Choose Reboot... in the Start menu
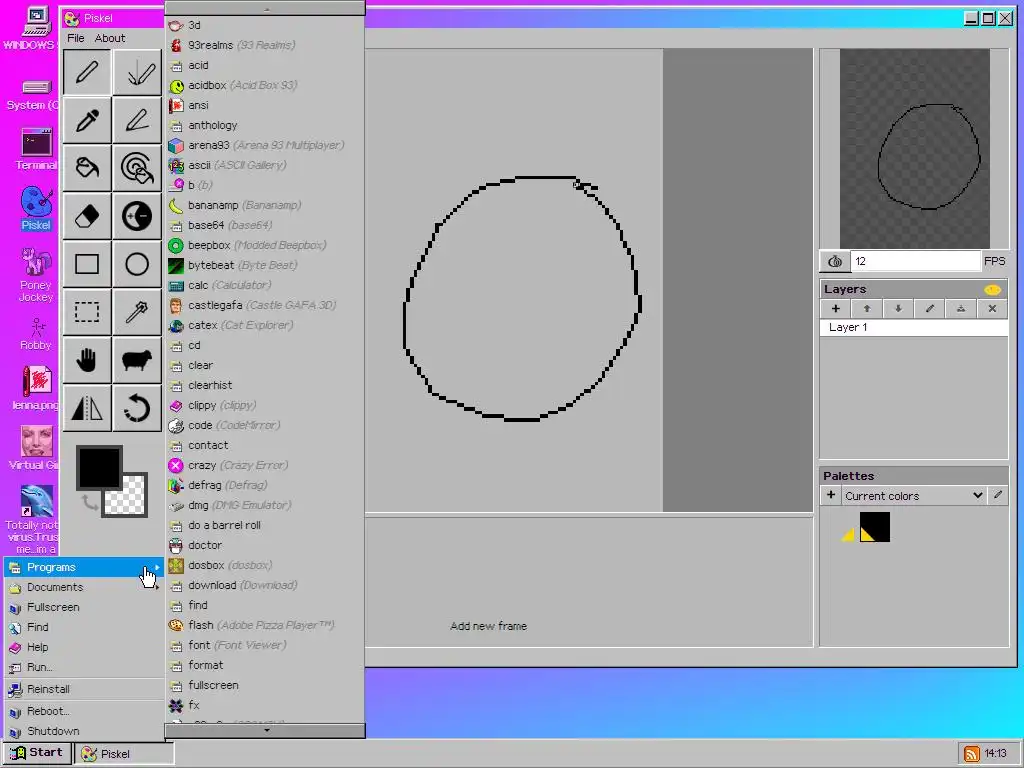The width and height of the screenshot is (1024, 768). click(x=84, y=711)
